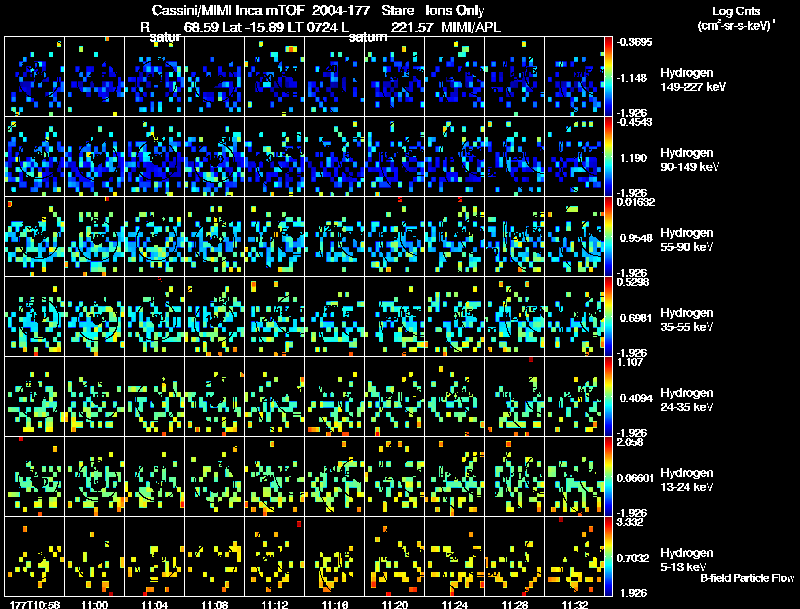Click the '11:24' time axis label
The width and height of the screenshot is (800, 609).
click(x=455, y=604)
